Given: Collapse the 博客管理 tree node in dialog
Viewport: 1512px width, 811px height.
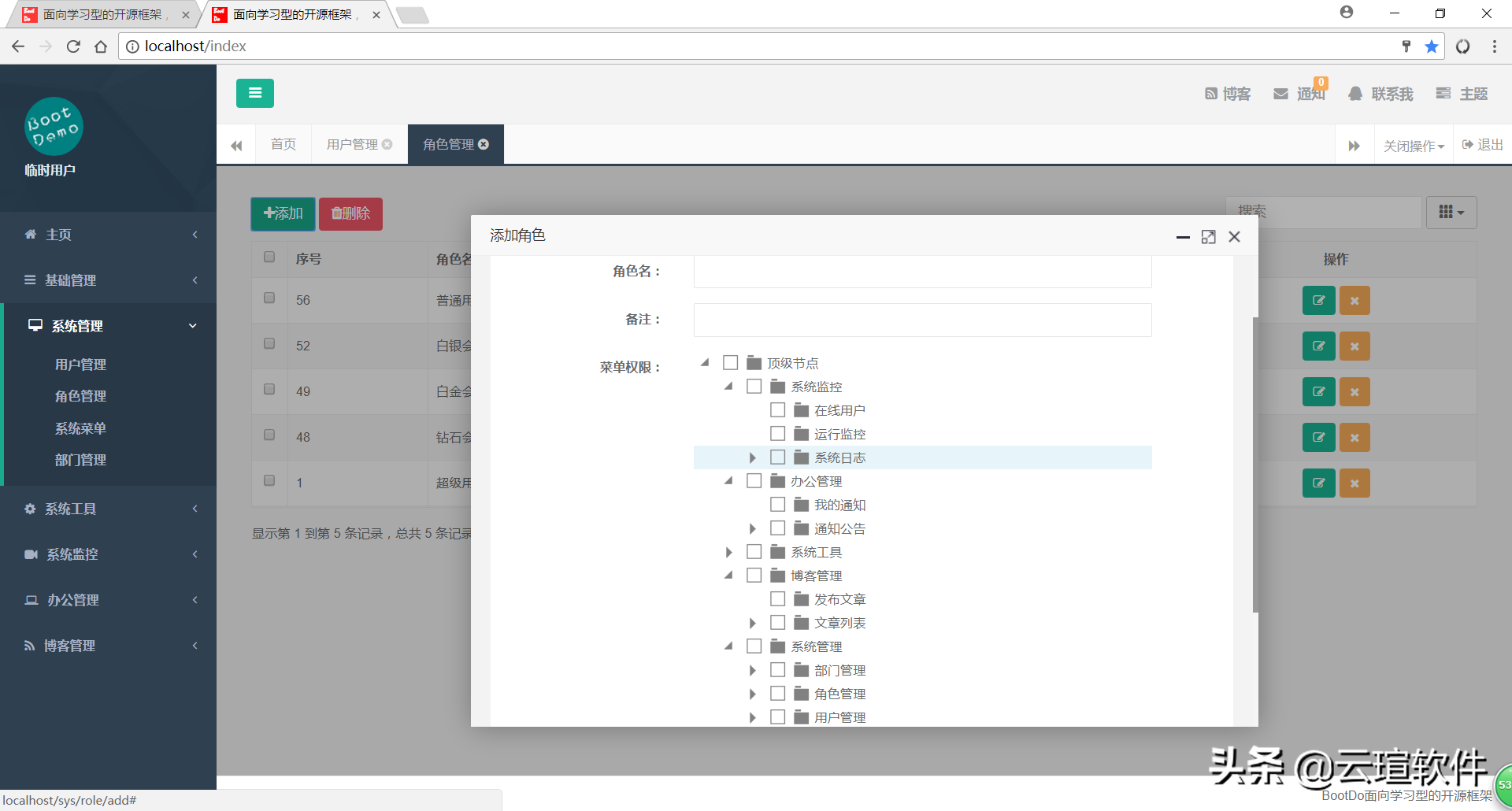Looking at the screenshot, I should 728,576.
